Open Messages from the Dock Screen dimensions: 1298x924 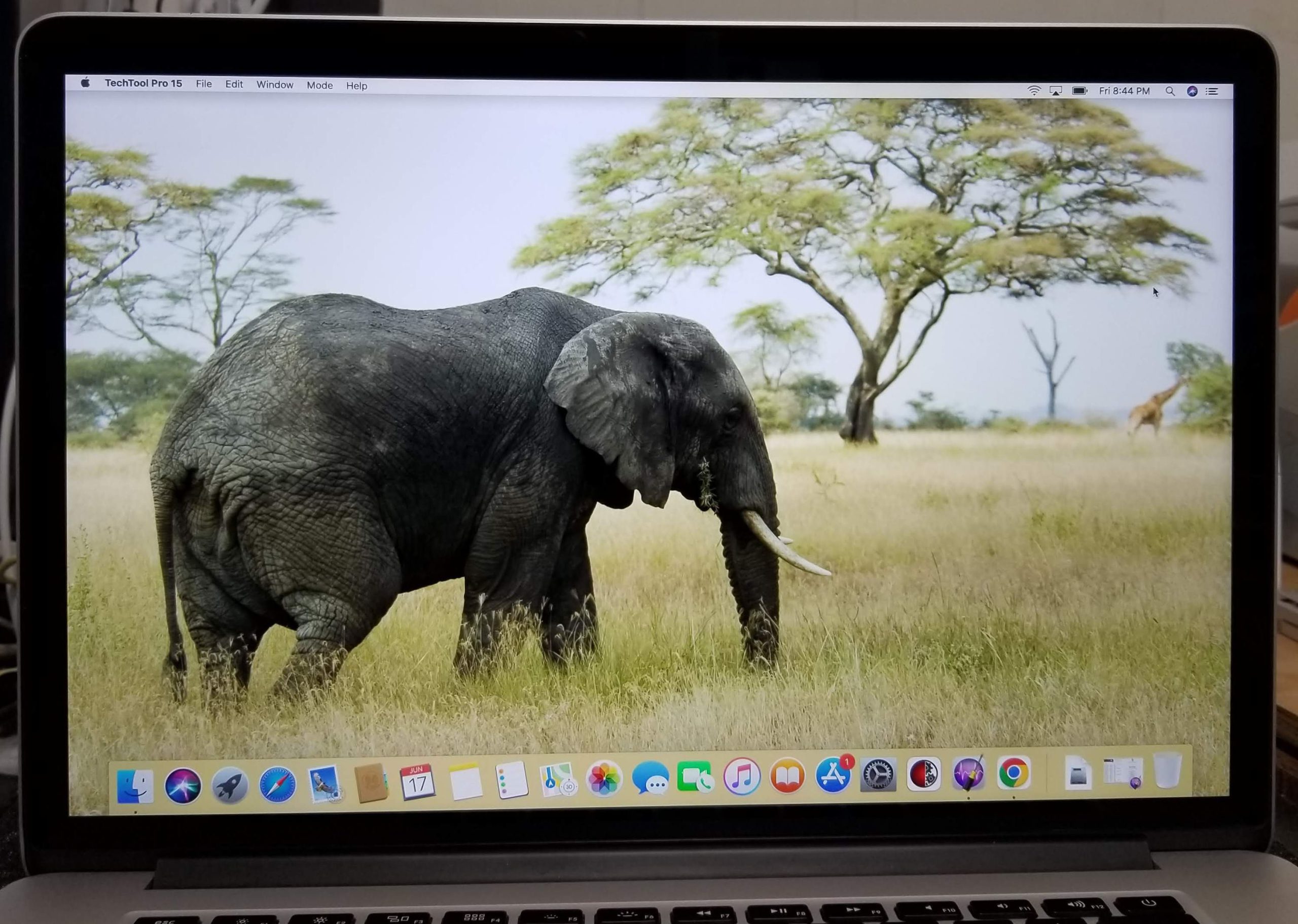tap(650, 779)
